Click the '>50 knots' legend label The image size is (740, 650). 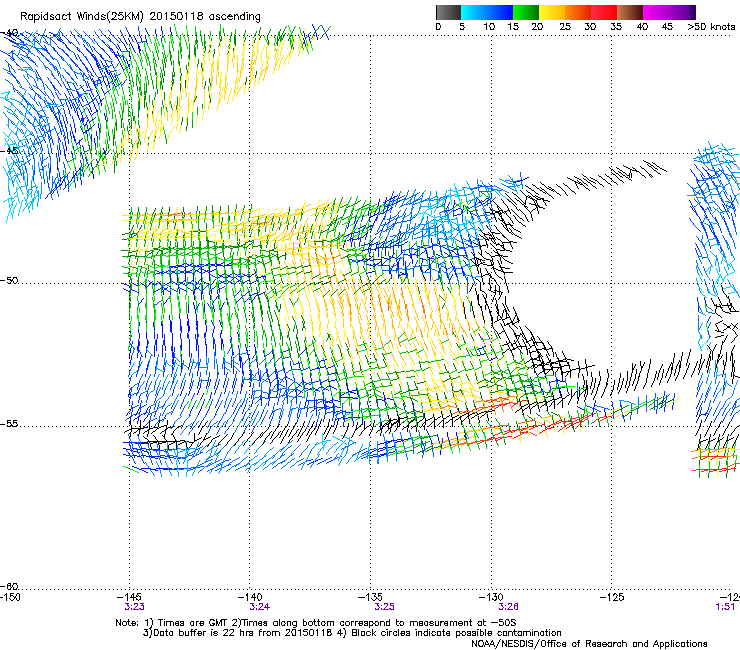pos(711,27)
